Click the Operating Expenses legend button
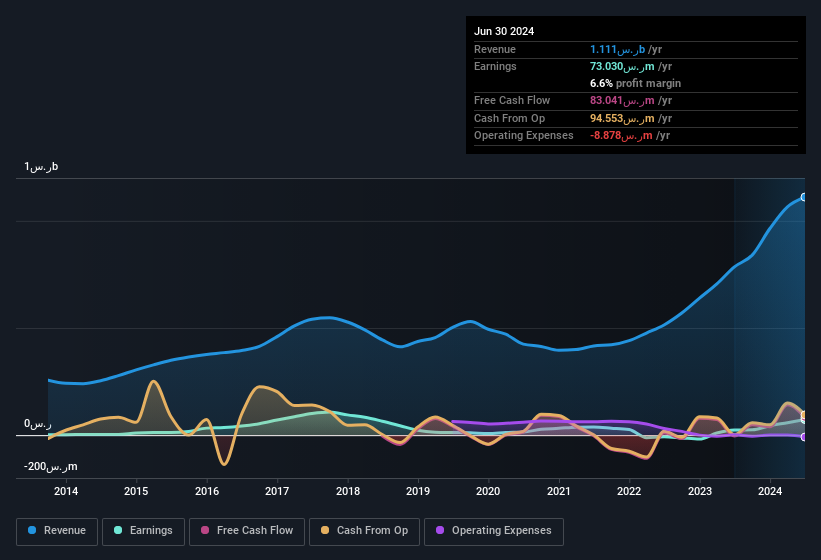 coord(493,531)
